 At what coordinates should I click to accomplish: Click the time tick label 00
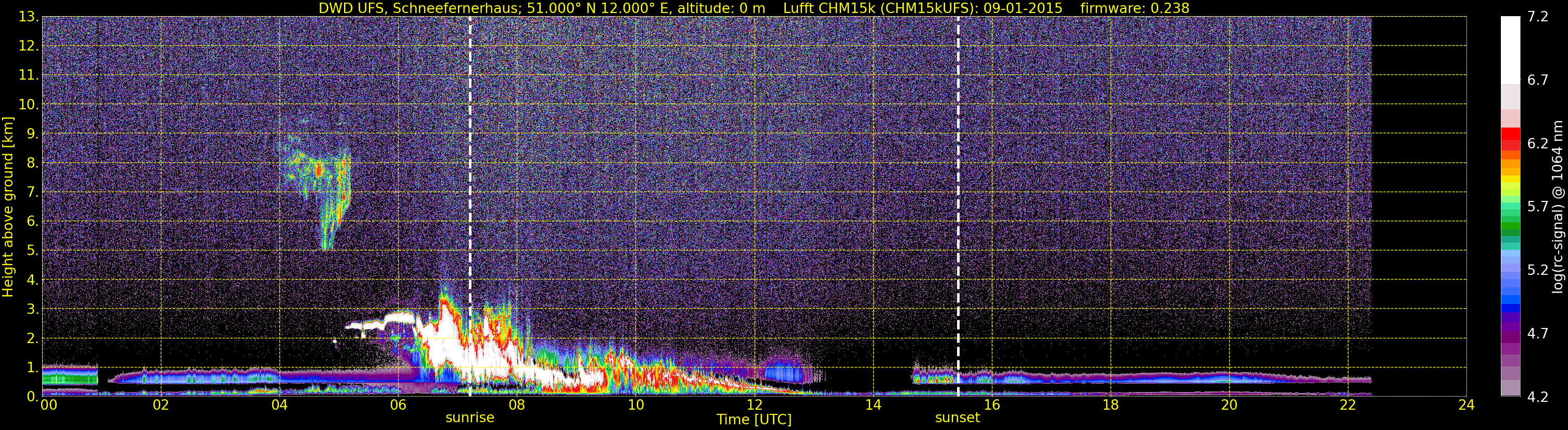[x=49, y=405]
